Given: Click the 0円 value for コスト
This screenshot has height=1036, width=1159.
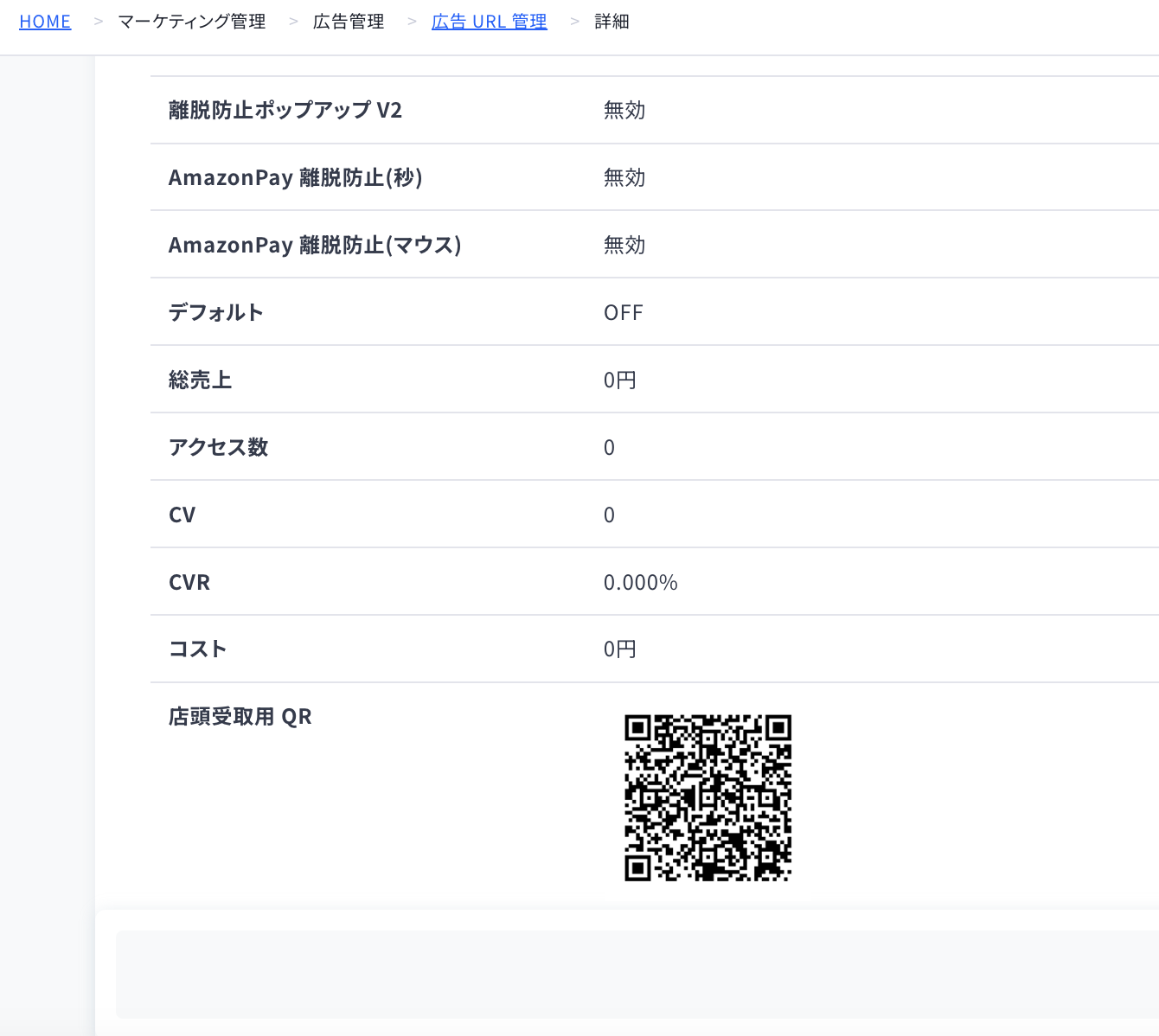Looking at the screenshot, I should point(620,649).
